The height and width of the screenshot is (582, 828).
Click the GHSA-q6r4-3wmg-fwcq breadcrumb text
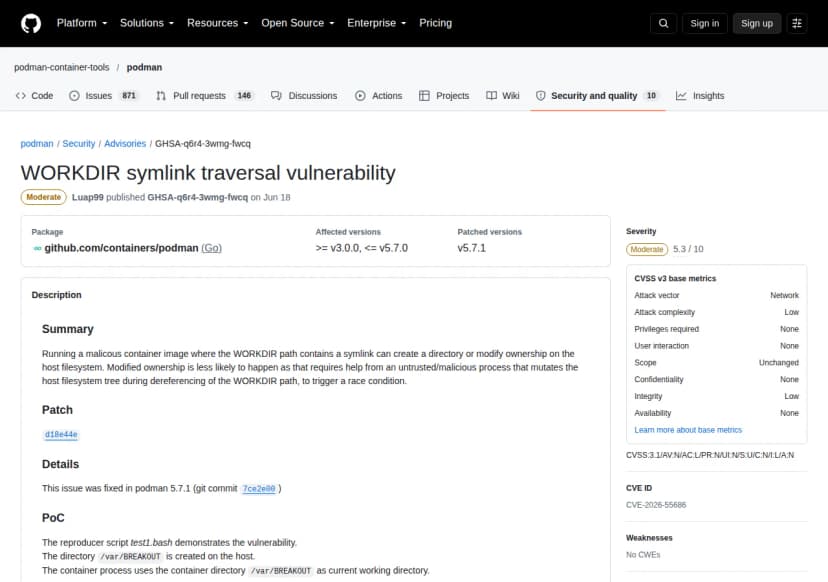coord(203,144)
